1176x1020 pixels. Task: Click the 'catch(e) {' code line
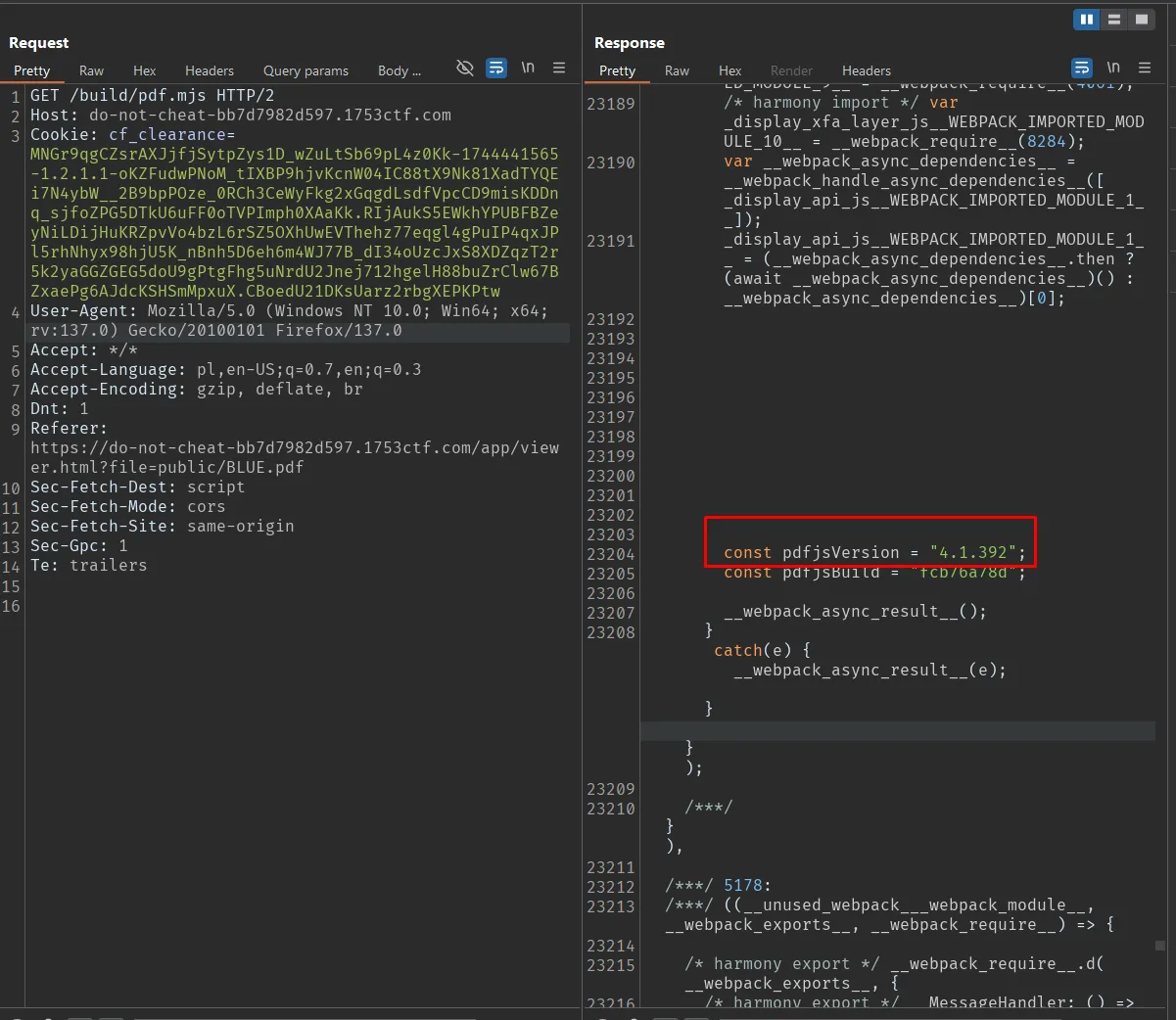tap(763, 651)
